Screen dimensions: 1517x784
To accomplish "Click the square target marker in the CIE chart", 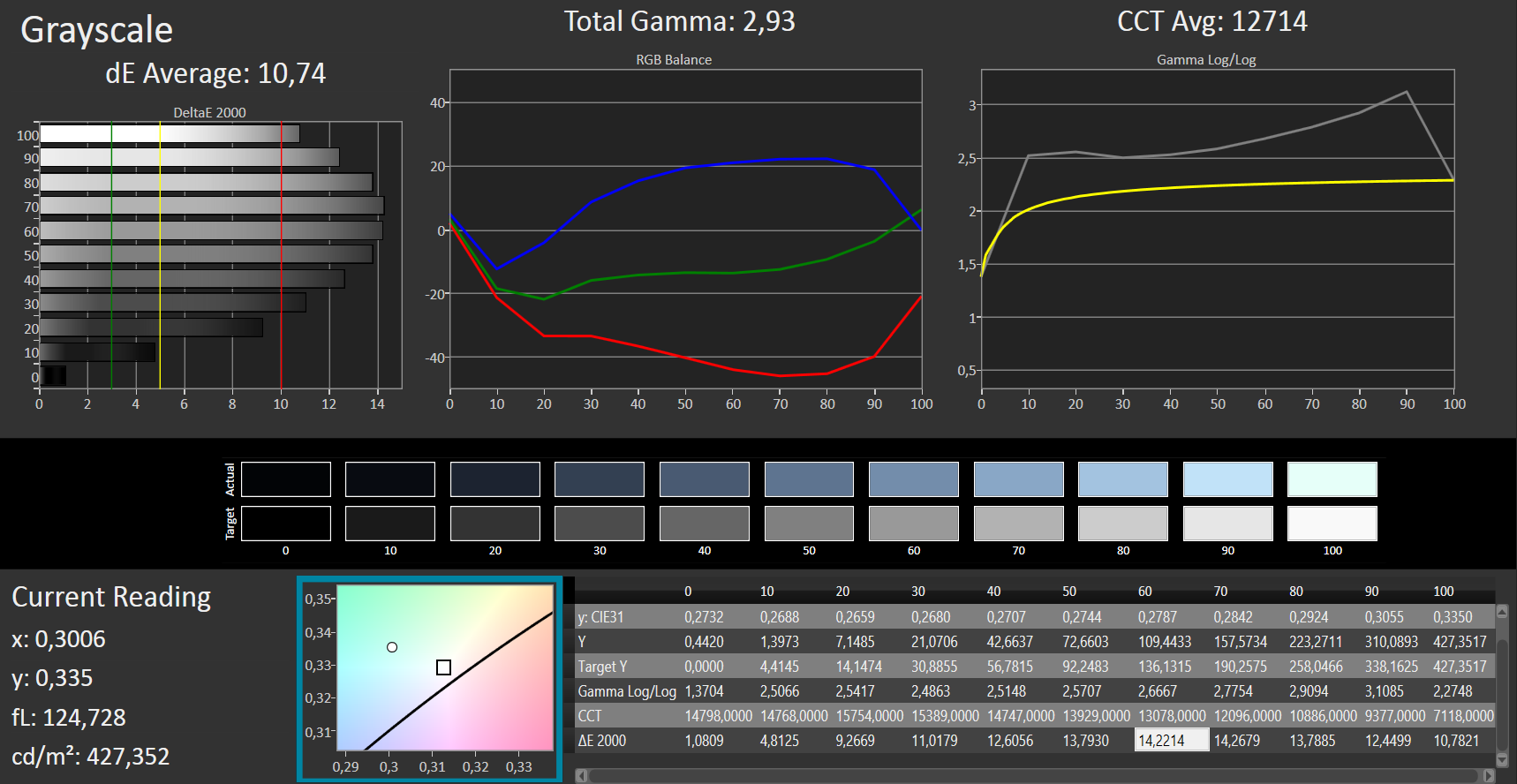I will click(x=444, y=667).
